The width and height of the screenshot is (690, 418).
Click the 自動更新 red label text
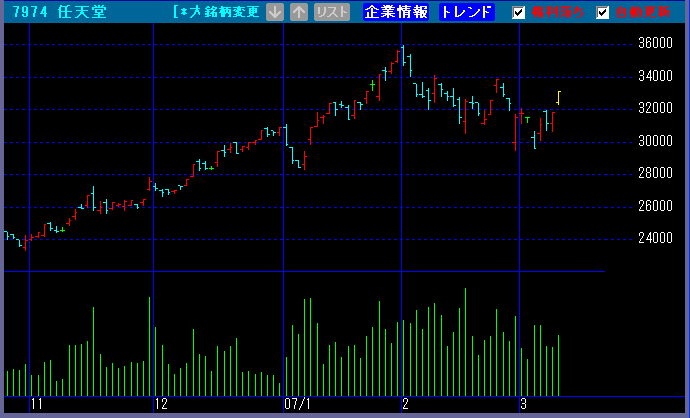pyautogui.click(x=643, y=12)
